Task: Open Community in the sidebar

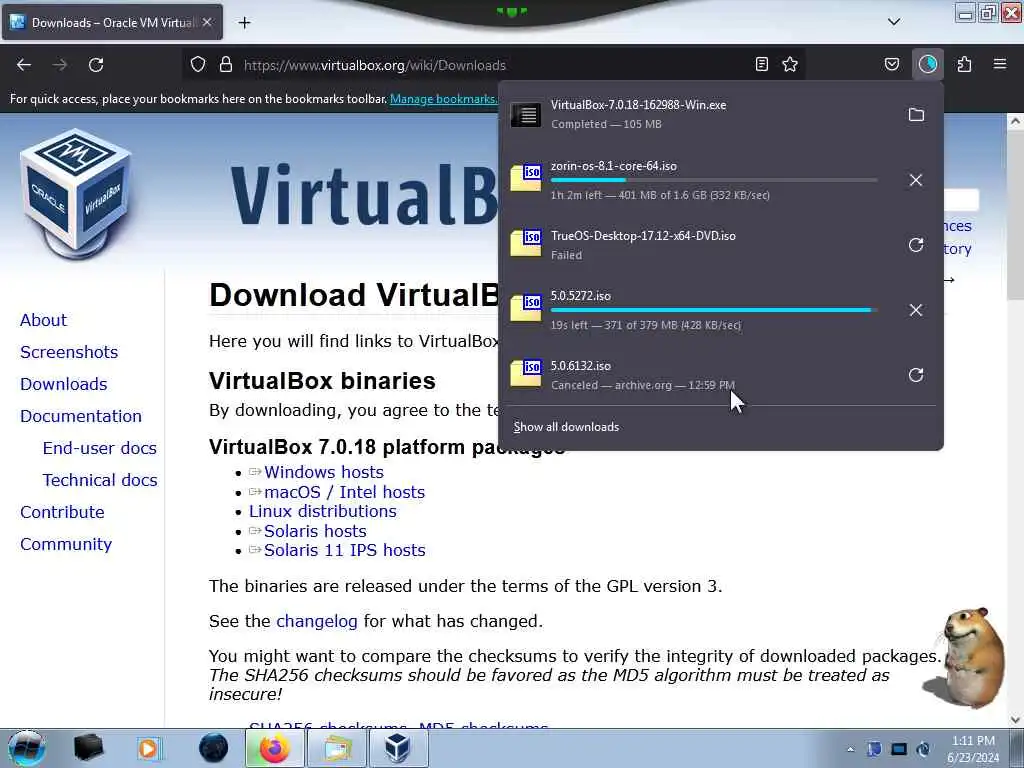Action: pos(66,544)
